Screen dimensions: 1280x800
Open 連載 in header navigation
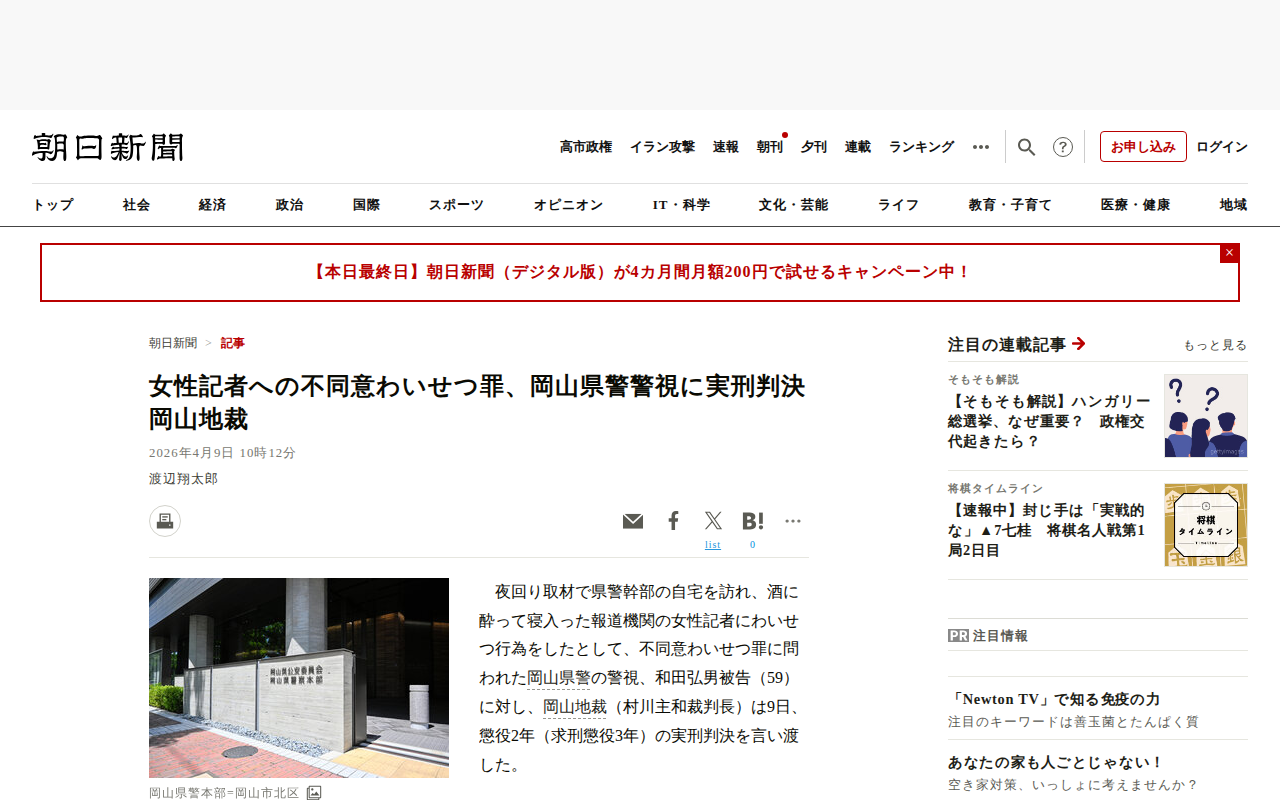click(858, 147)
